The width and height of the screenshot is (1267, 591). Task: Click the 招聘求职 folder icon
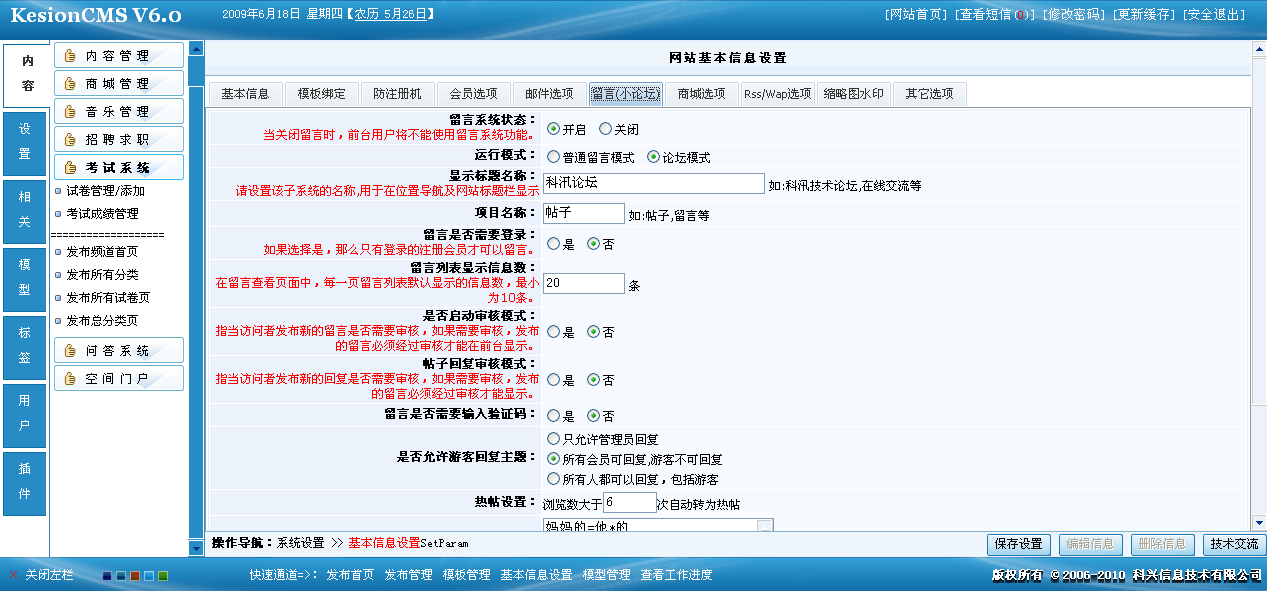click(x=70, y=139)
